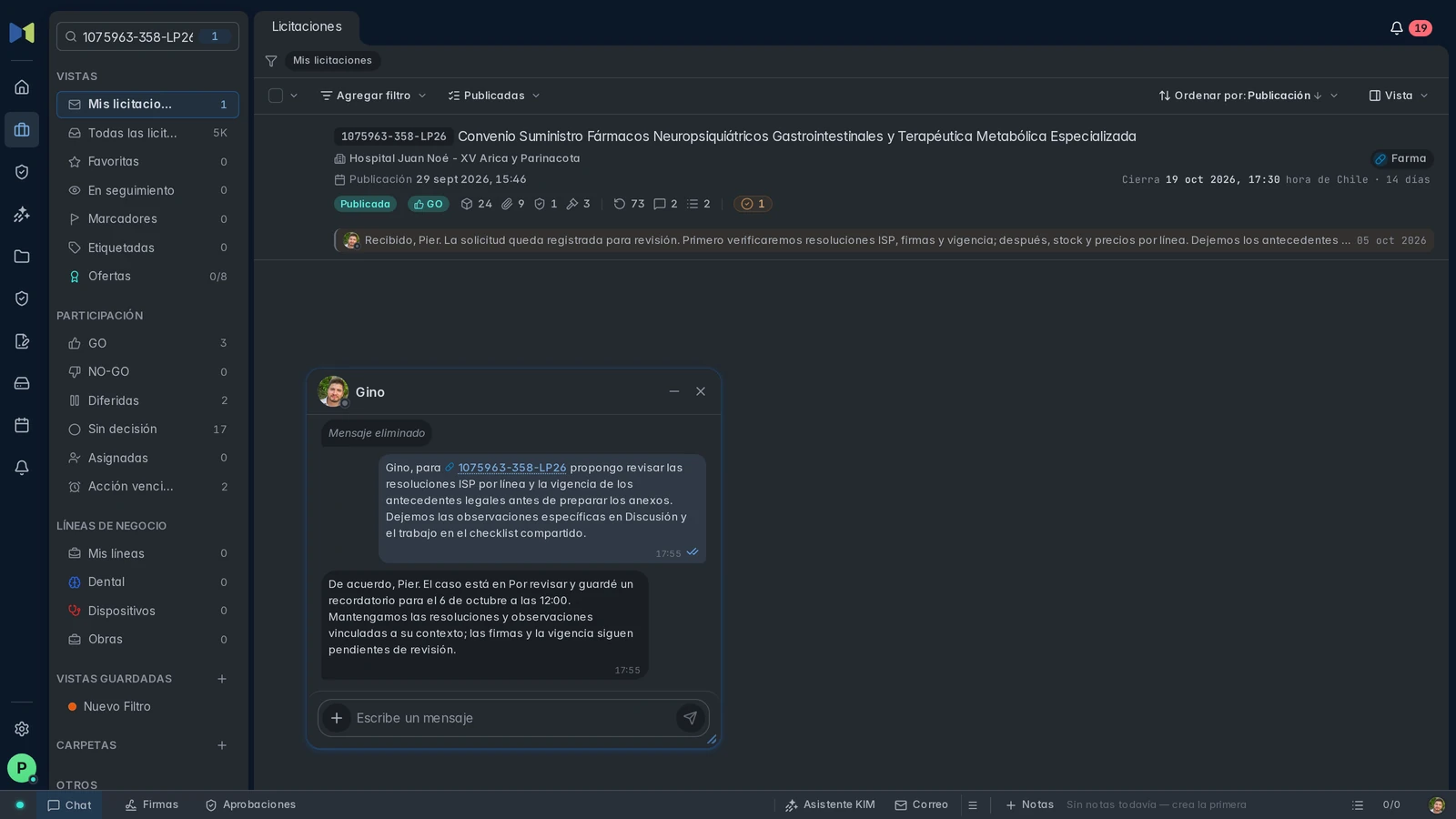This screenshot has width=1456, height=819.
Task: Click the chat message input field
Action: [514, 718]
